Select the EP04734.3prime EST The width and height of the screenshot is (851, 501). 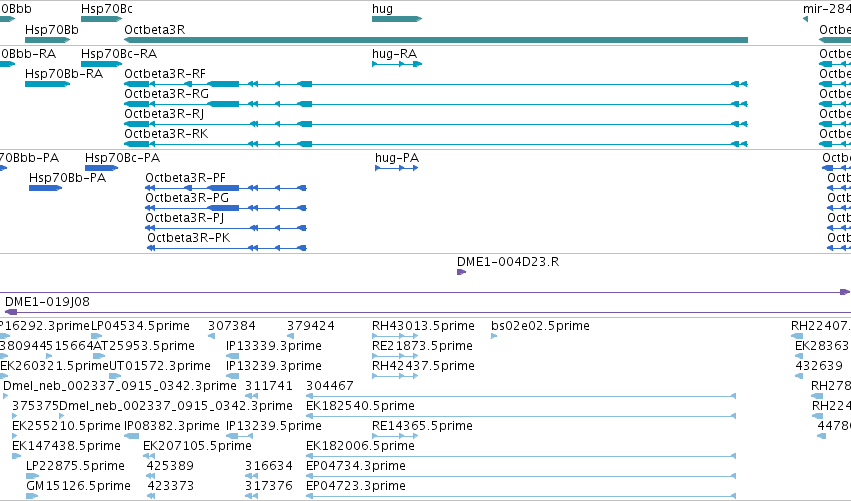pos(521,476)
